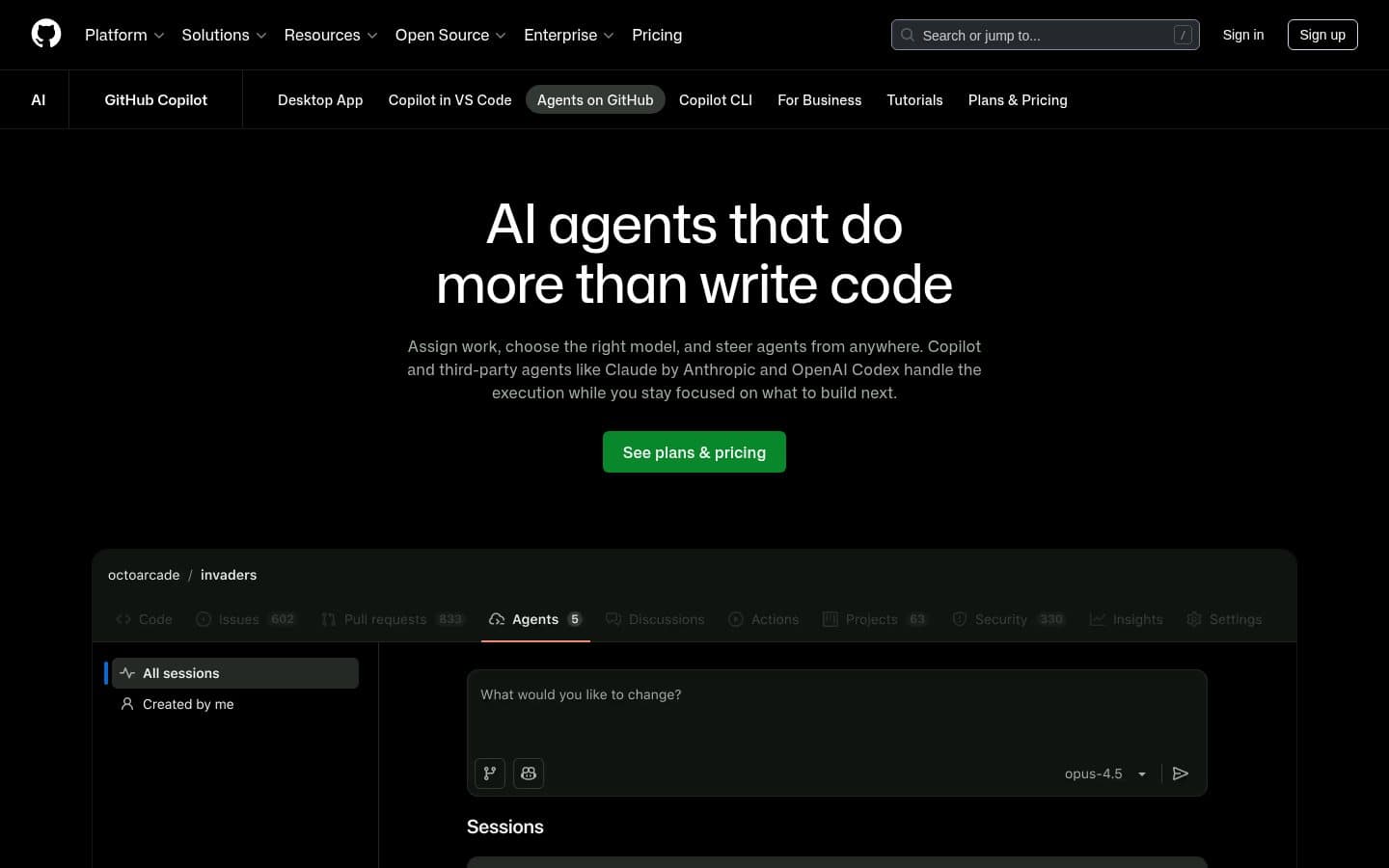Open the Copilot CLI tab
The width and height of the screenshot is (1389, 868).
click(x=716, y=100)
